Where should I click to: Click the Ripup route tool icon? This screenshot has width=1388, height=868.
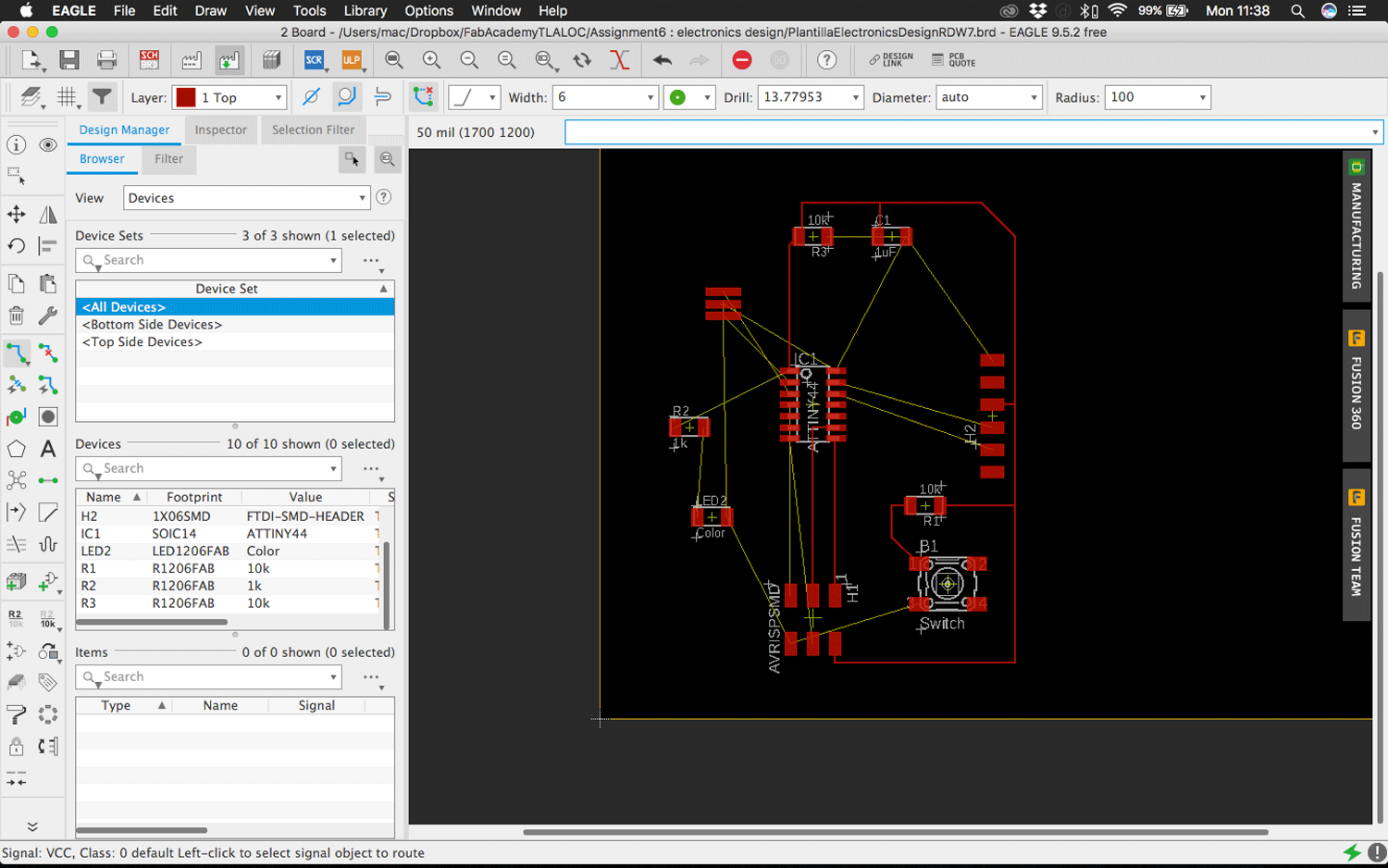tap(48, 353)
